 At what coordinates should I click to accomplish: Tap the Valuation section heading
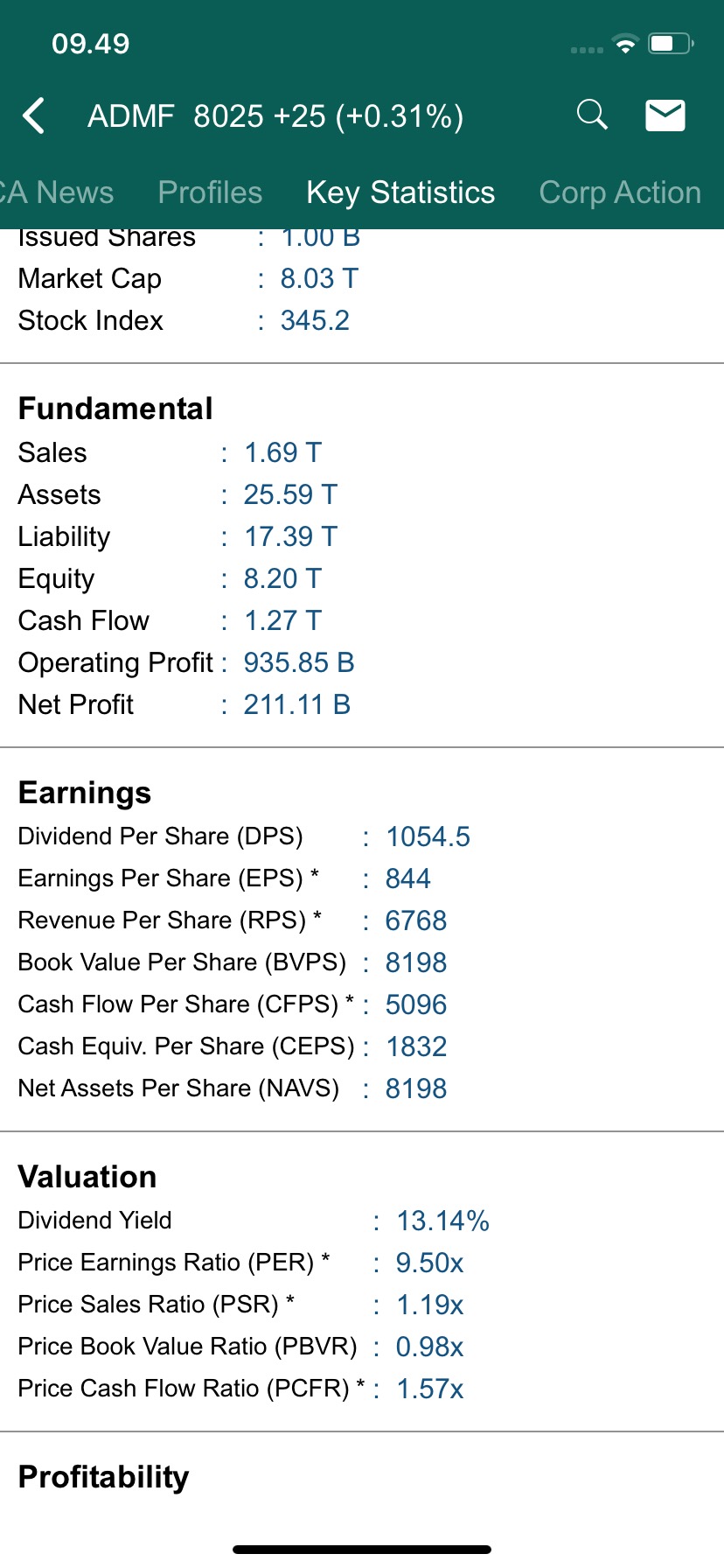coord(87,1177)
